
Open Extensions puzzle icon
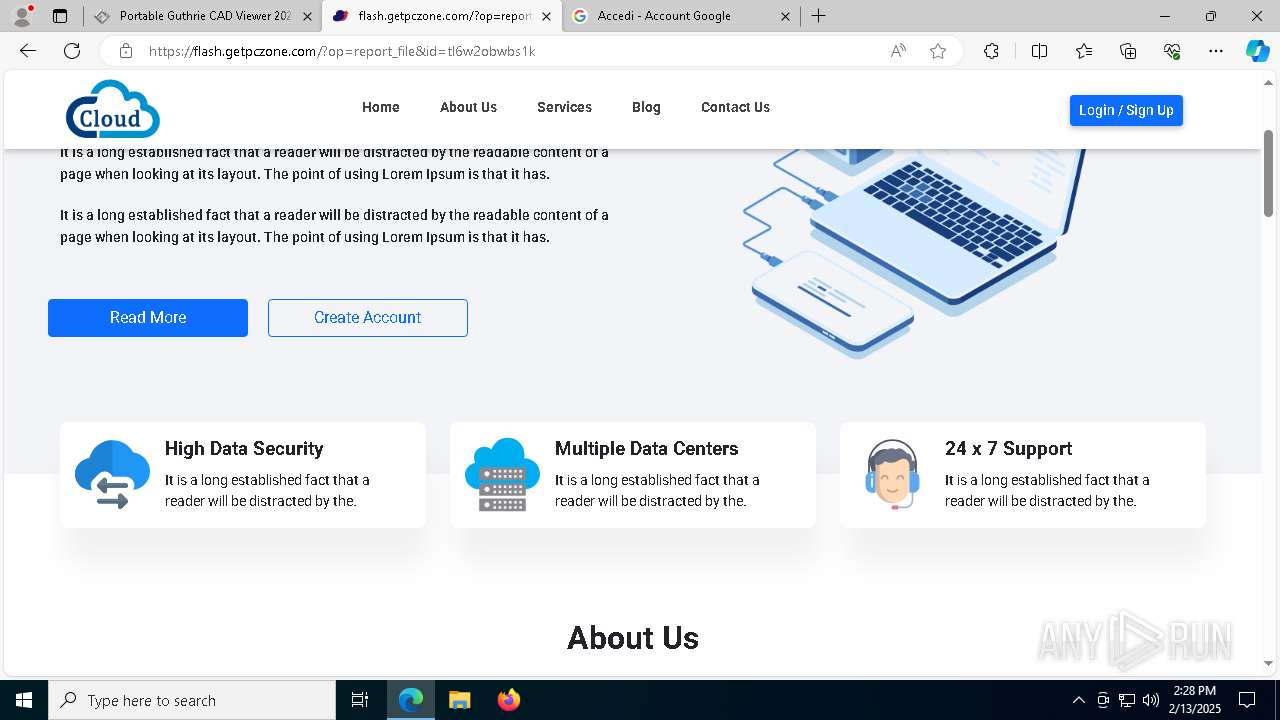[x=991, y=51]
